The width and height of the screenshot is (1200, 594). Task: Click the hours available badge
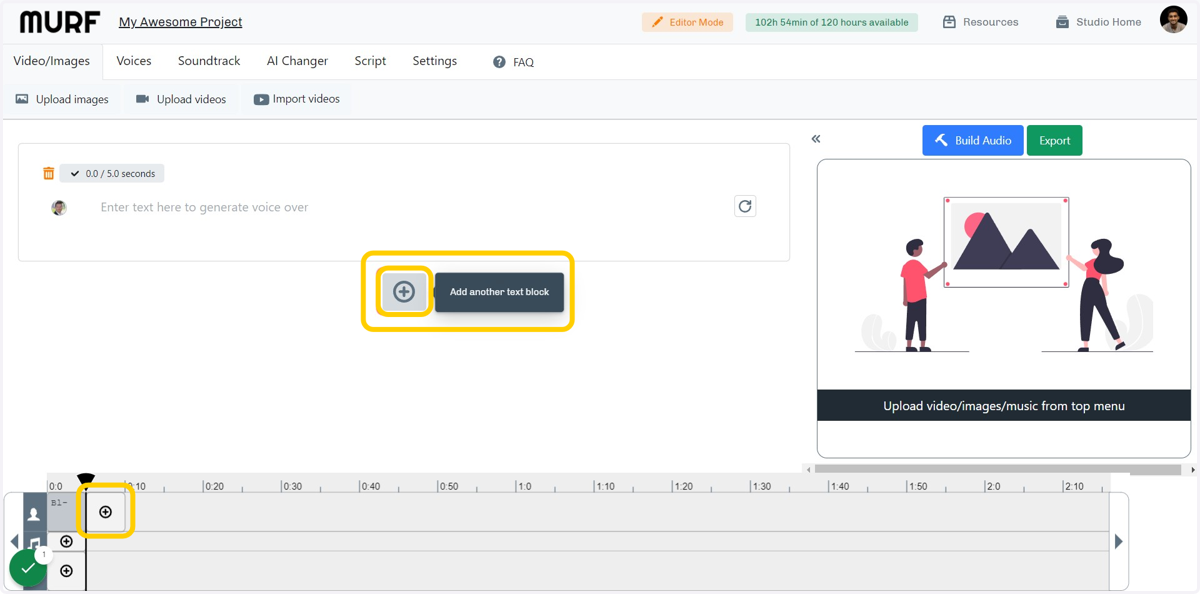click(x=831, y=22)
